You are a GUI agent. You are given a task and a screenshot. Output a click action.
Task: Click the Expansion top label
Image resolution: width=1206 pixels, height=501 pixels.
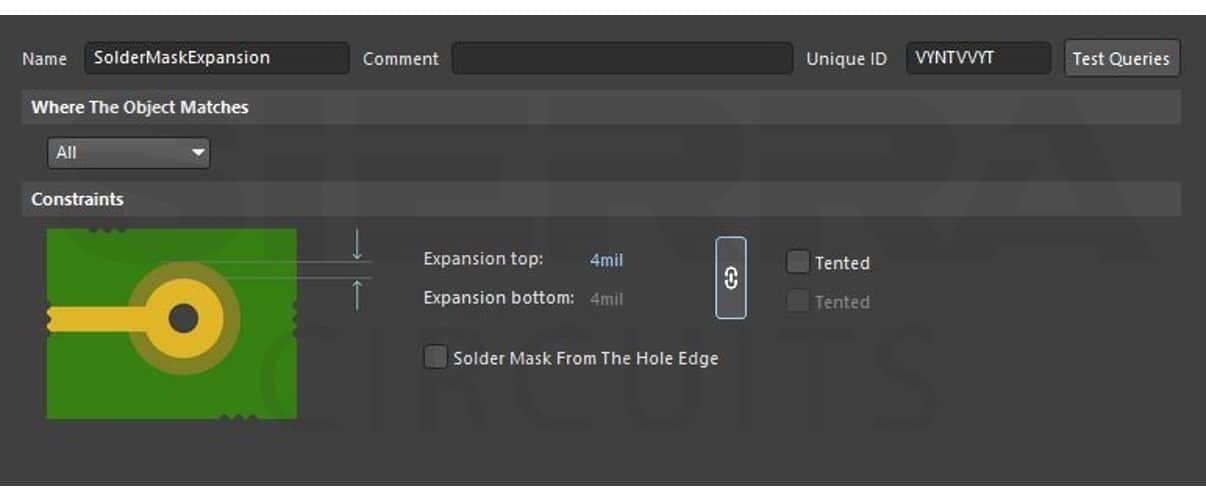[x=483, y=259]
